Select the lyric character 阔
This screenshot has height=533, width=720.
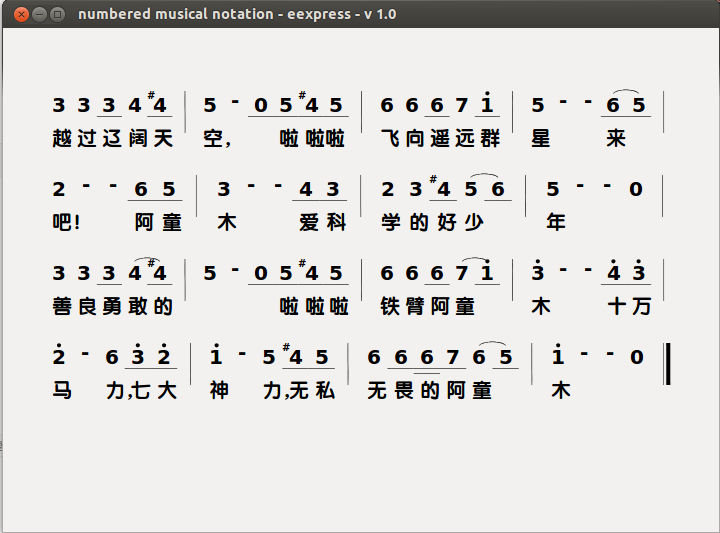pyautogui.click(x=138, y=138)
